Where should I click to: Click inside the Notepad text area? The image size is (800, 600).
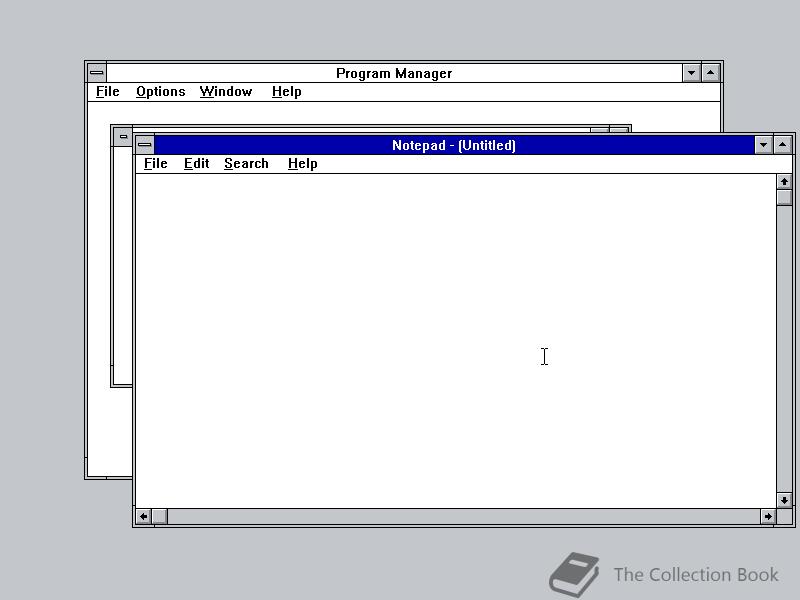456,341
